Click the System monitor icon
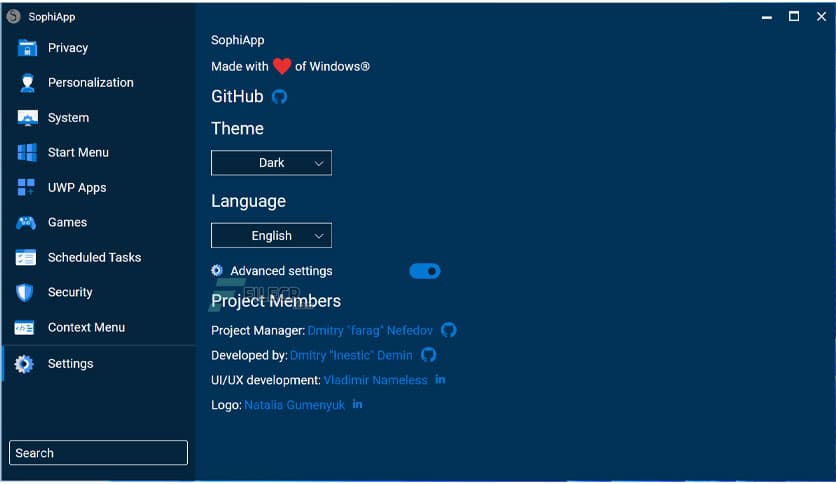Image resolution: width=836 pixels, height=484 pixels. pos(27,118)
